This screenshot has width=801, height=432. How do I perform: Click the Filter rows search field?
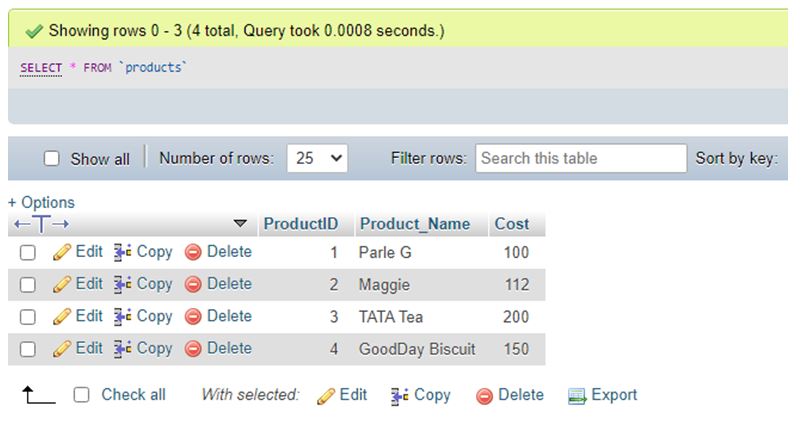click(580, 158)
